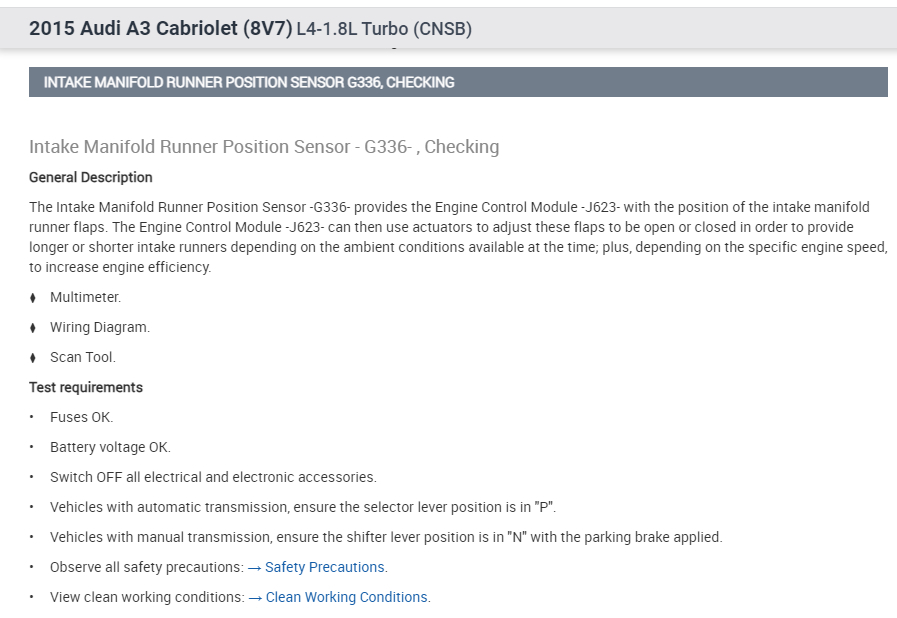Click the General Description subheading
The height and width of the screenshot is (618, 897).
click(x=91, y=177)
